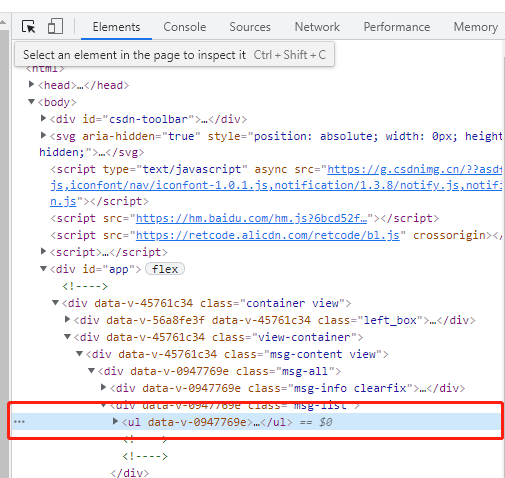Switch to the Network tab

(317, 27)
